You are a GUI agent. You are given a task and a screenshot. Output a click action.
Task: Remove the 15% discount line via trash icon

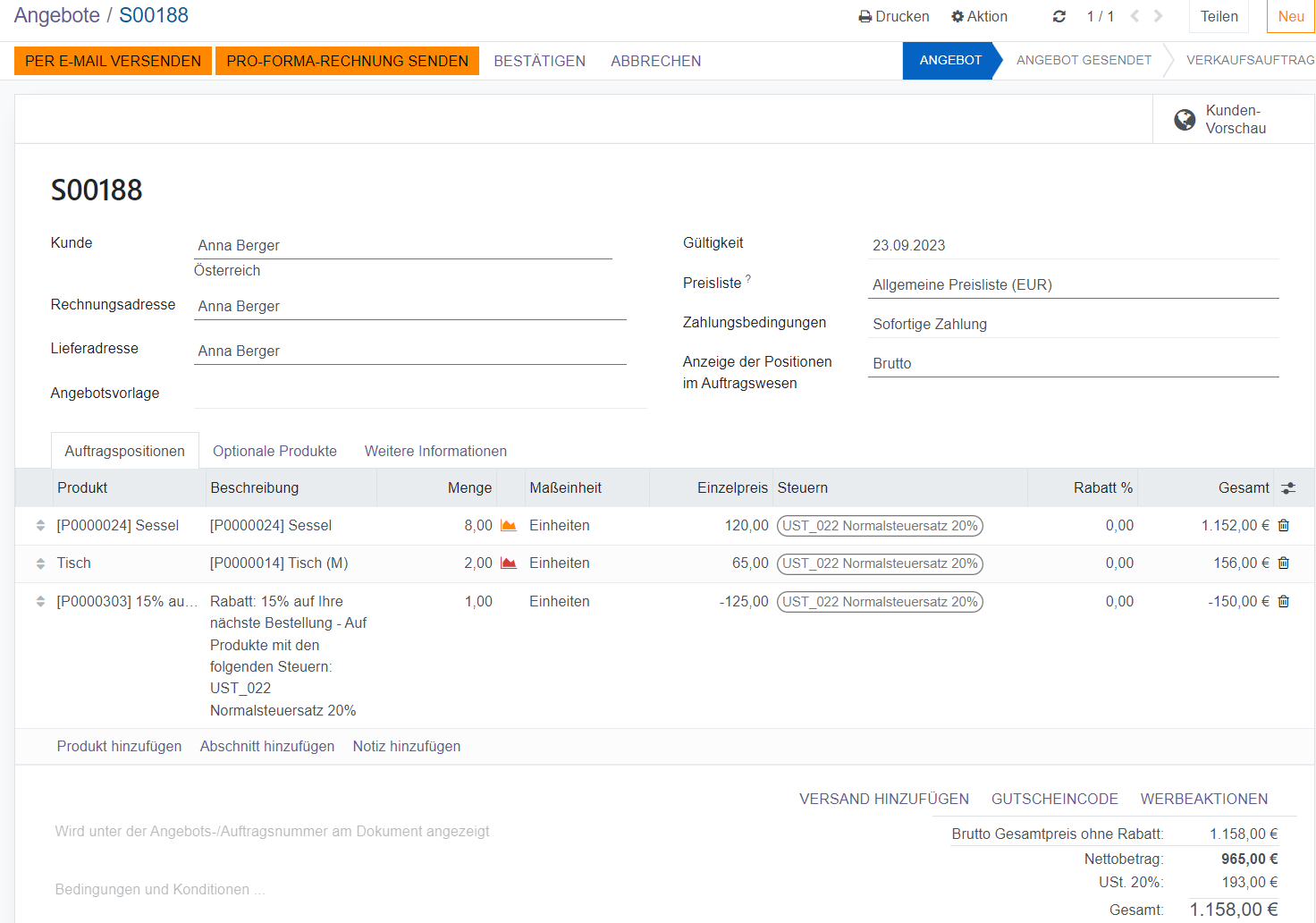pos(1284,602)
